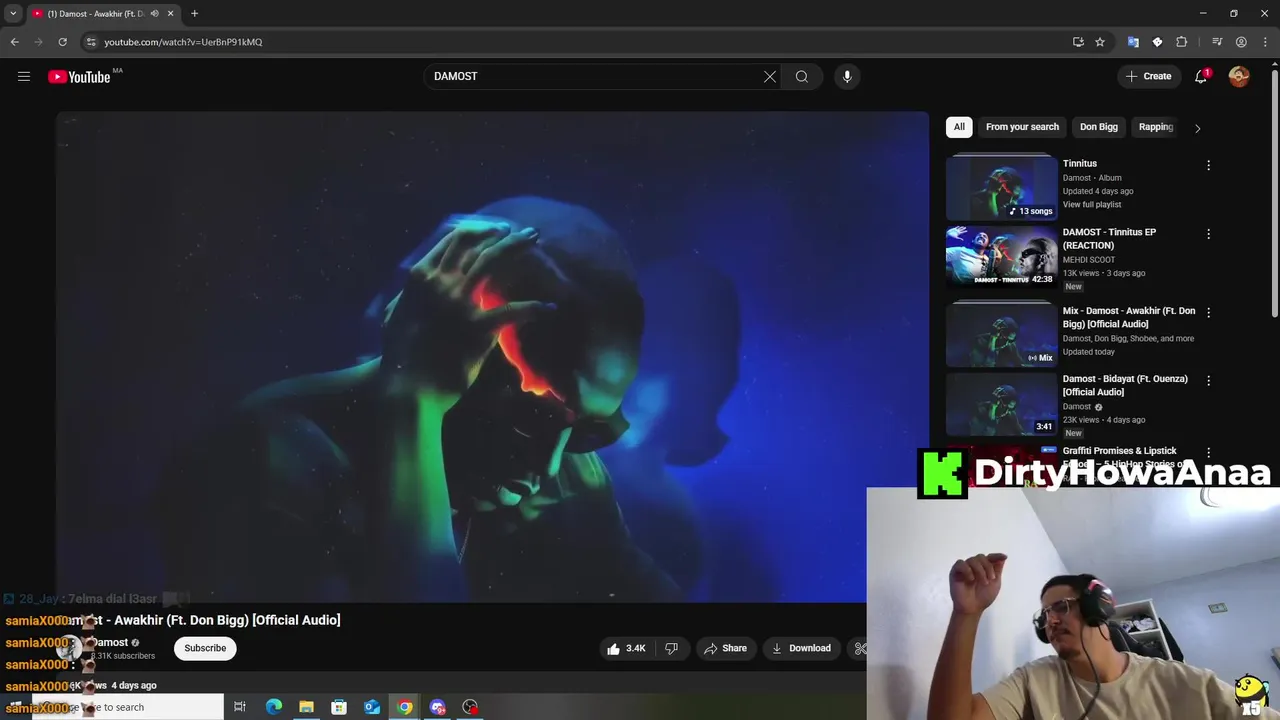Screen dimensions: 1280x720
Task: Open Outlook from taskbar
Action: coord(372,707)
